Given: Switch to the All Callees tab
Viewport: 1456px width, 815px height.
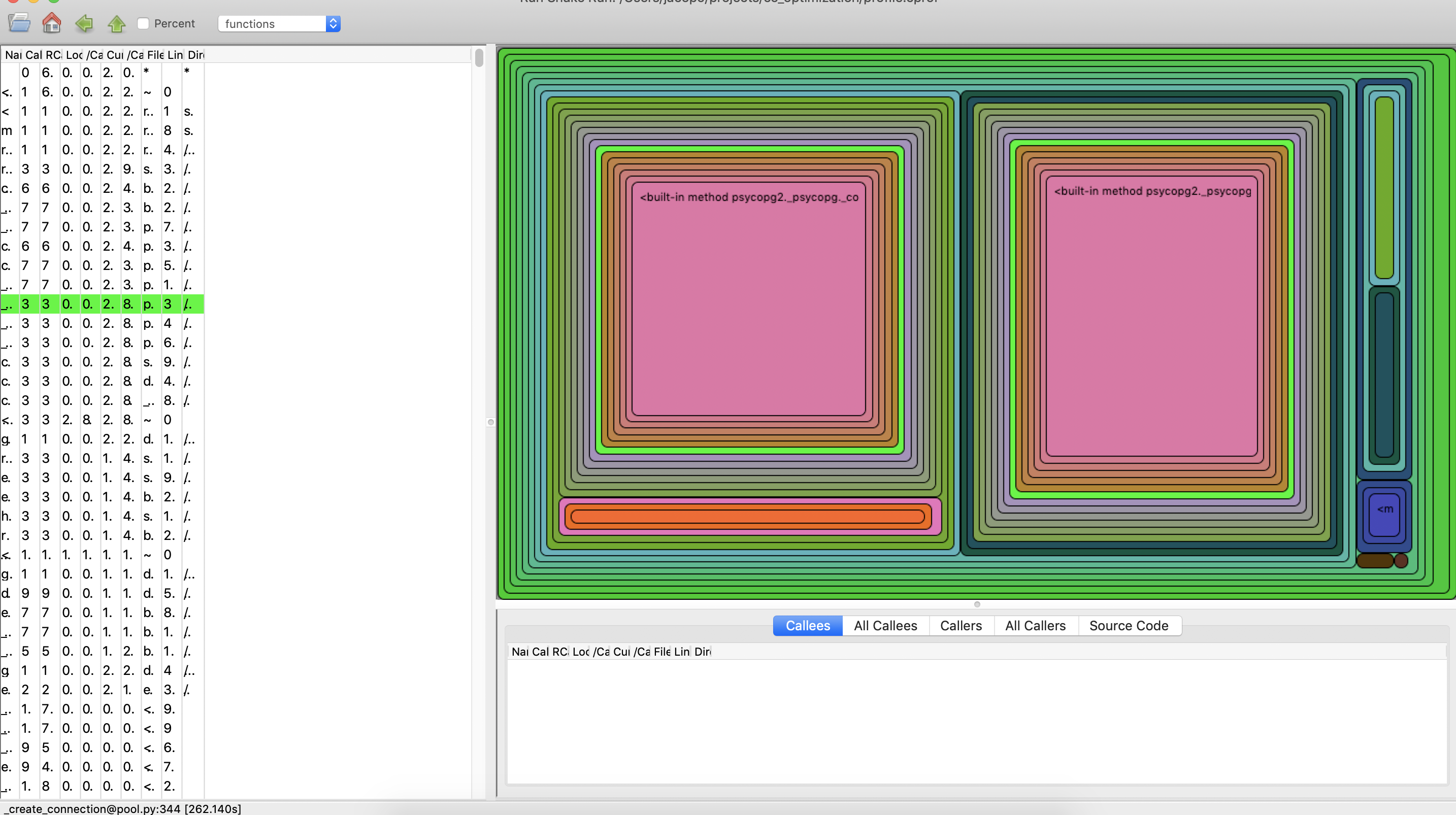Looking at the screenshot, I should pyautogui.click(x=885, y=626).
